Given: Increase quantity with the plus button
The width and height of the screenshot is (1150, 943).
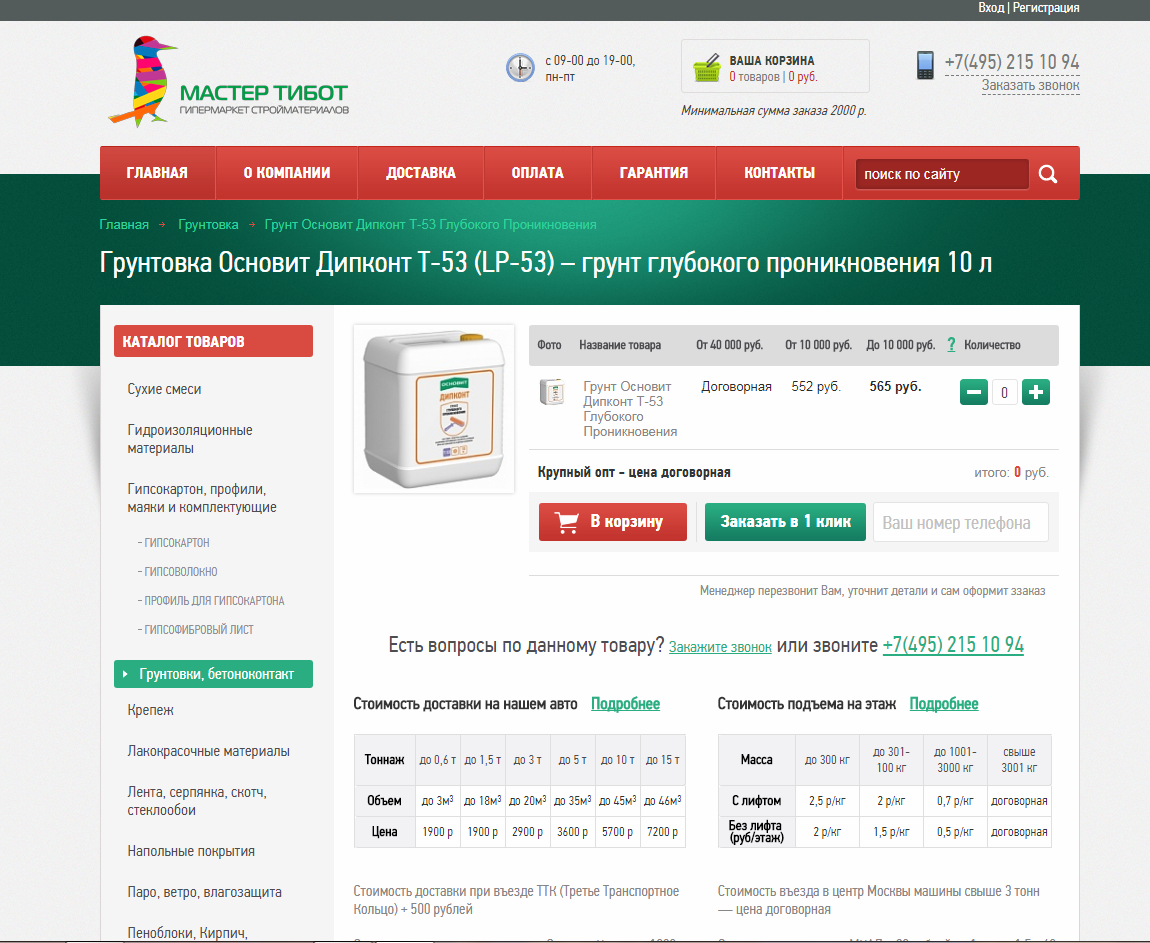Looking at the screenshot, I should click(x=1036, y=392).
